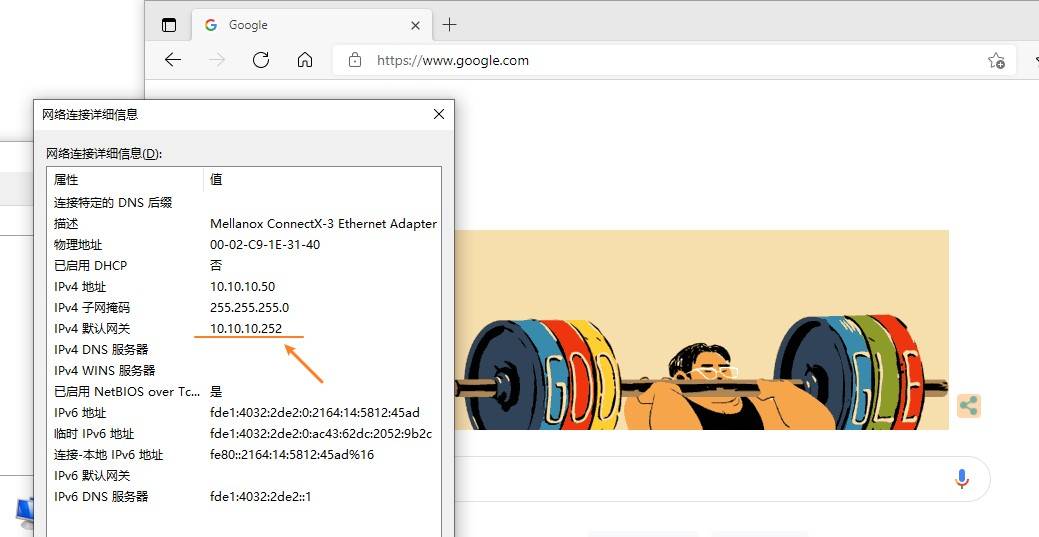1039x537 pixels.
Task: Select IPv6 address ending 5812:45ad
Action: (315, 412)
